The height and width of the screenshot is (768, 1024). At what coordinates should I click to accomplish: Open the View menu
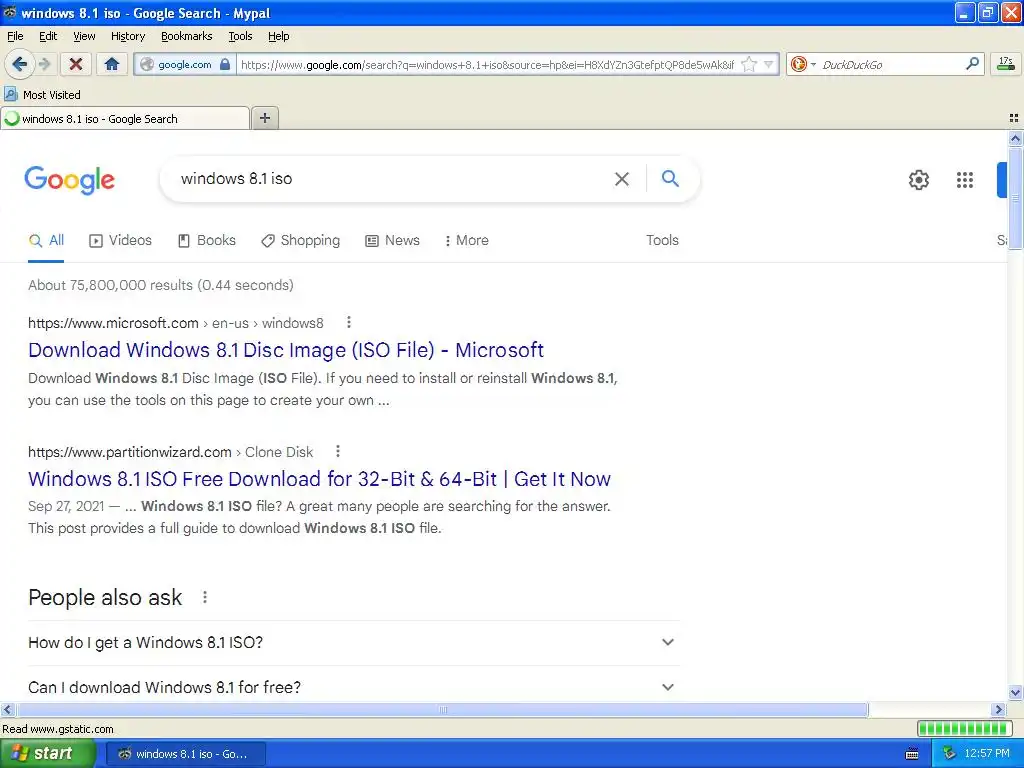(x=84, y=36)
